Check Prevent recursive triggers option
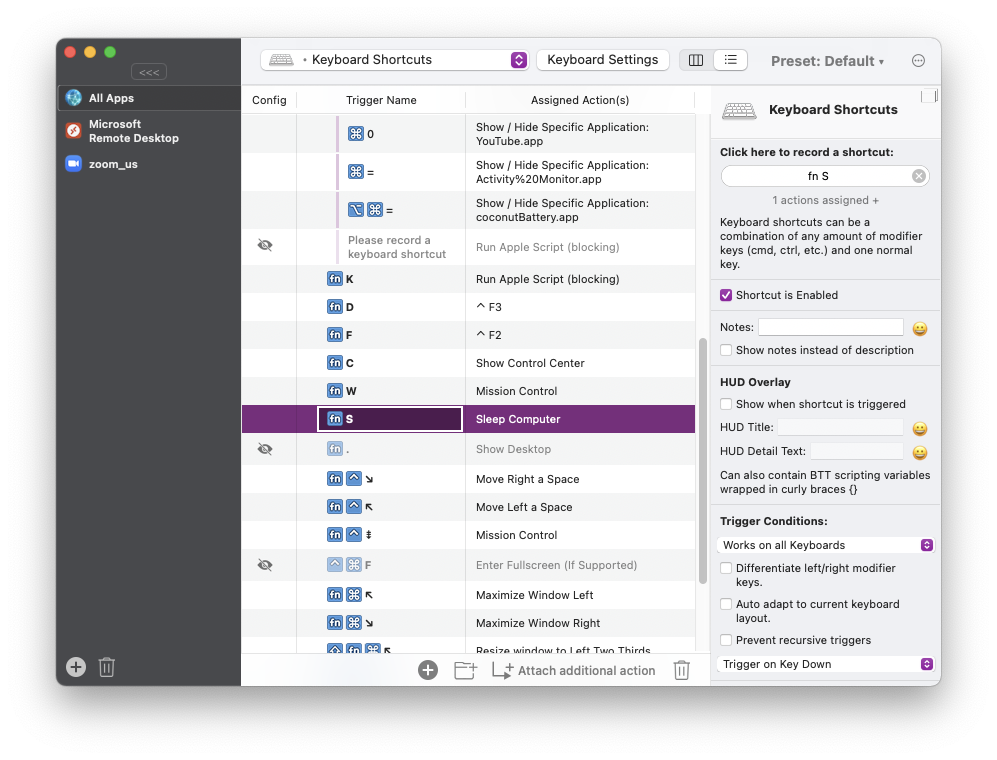The width and height of the screenshot is (997, 760). tap(727, 640)
